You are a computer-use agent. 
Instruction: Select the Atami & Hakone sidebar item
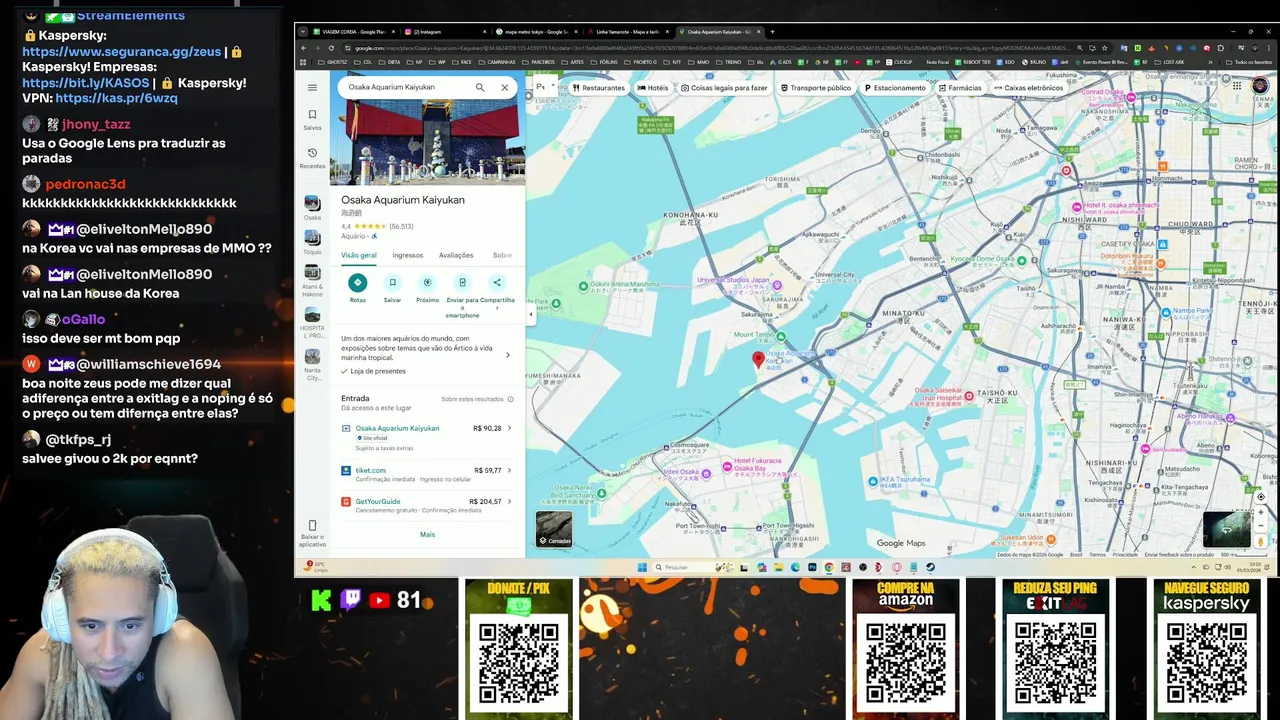(312, 280)
